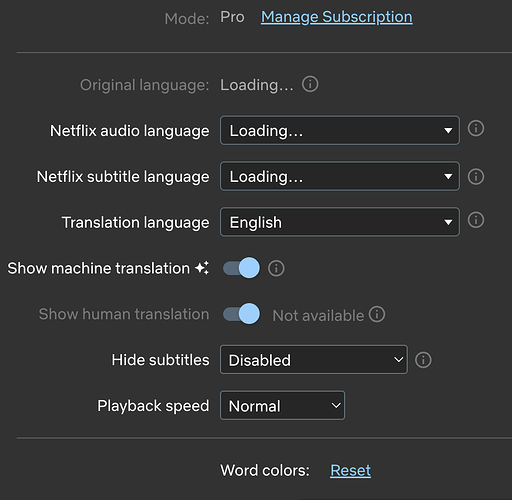512x500 pixels.
Task: Click the sparkle icon after machine translation
Action: pos(202,268)
